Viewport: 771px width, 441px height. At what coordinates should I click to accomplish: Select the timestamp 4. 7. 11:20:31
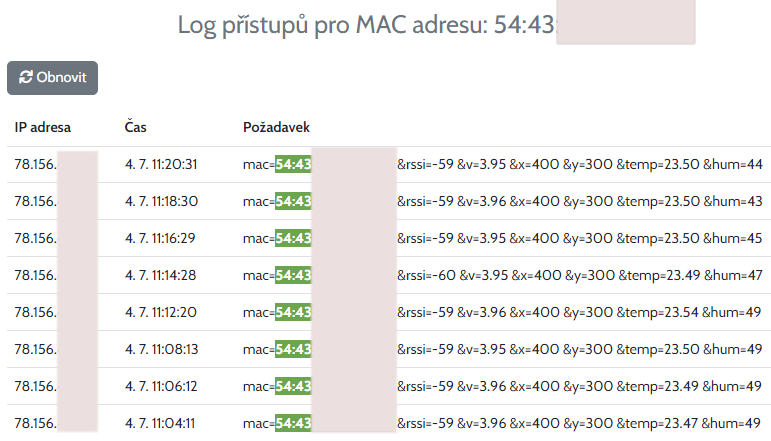click(161, 165)
